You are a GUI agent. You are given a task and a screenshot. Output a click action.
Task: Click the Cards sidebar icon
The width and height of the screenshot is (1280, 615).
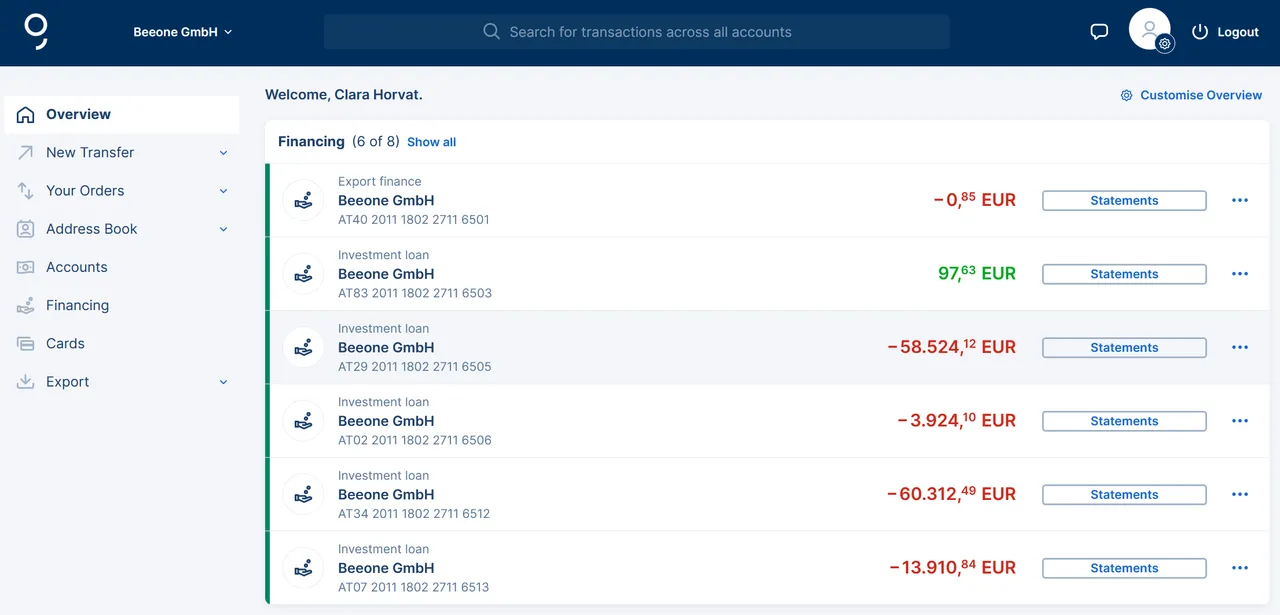[x=26, y=344]
